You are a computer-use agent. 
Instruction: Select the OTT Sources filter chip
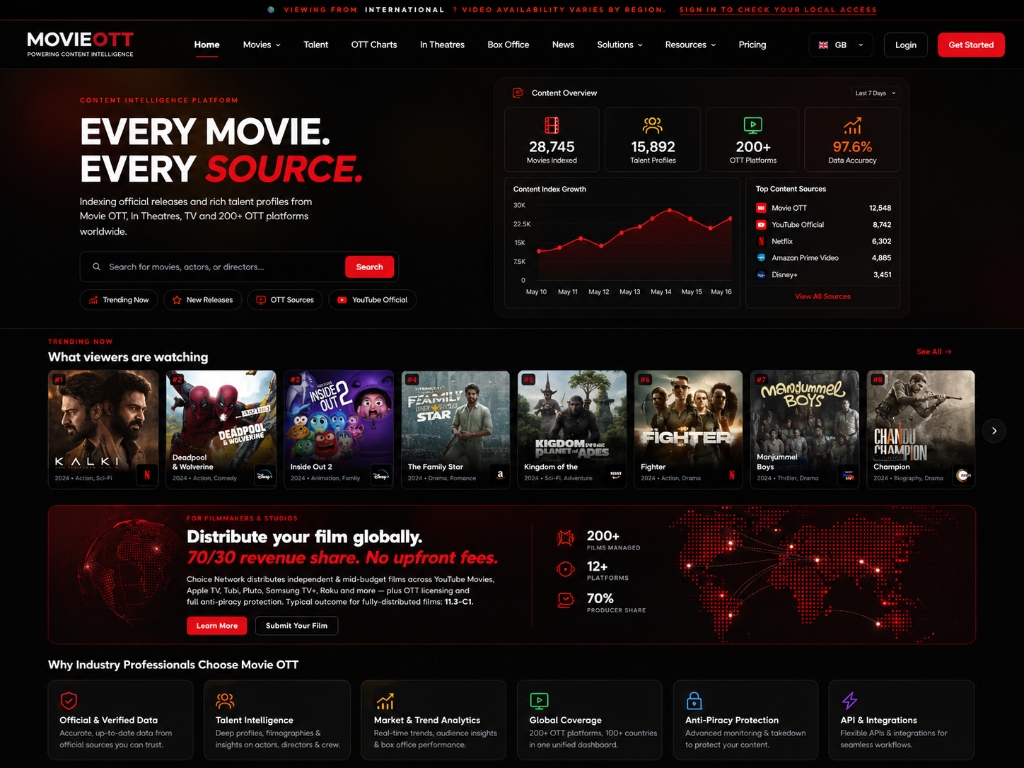285,300
